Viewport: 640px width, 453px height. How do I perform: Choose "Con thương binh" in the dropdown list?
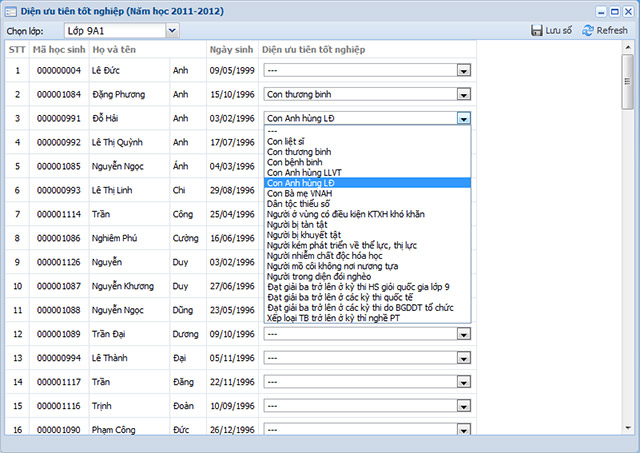click(x=298, y=152)
